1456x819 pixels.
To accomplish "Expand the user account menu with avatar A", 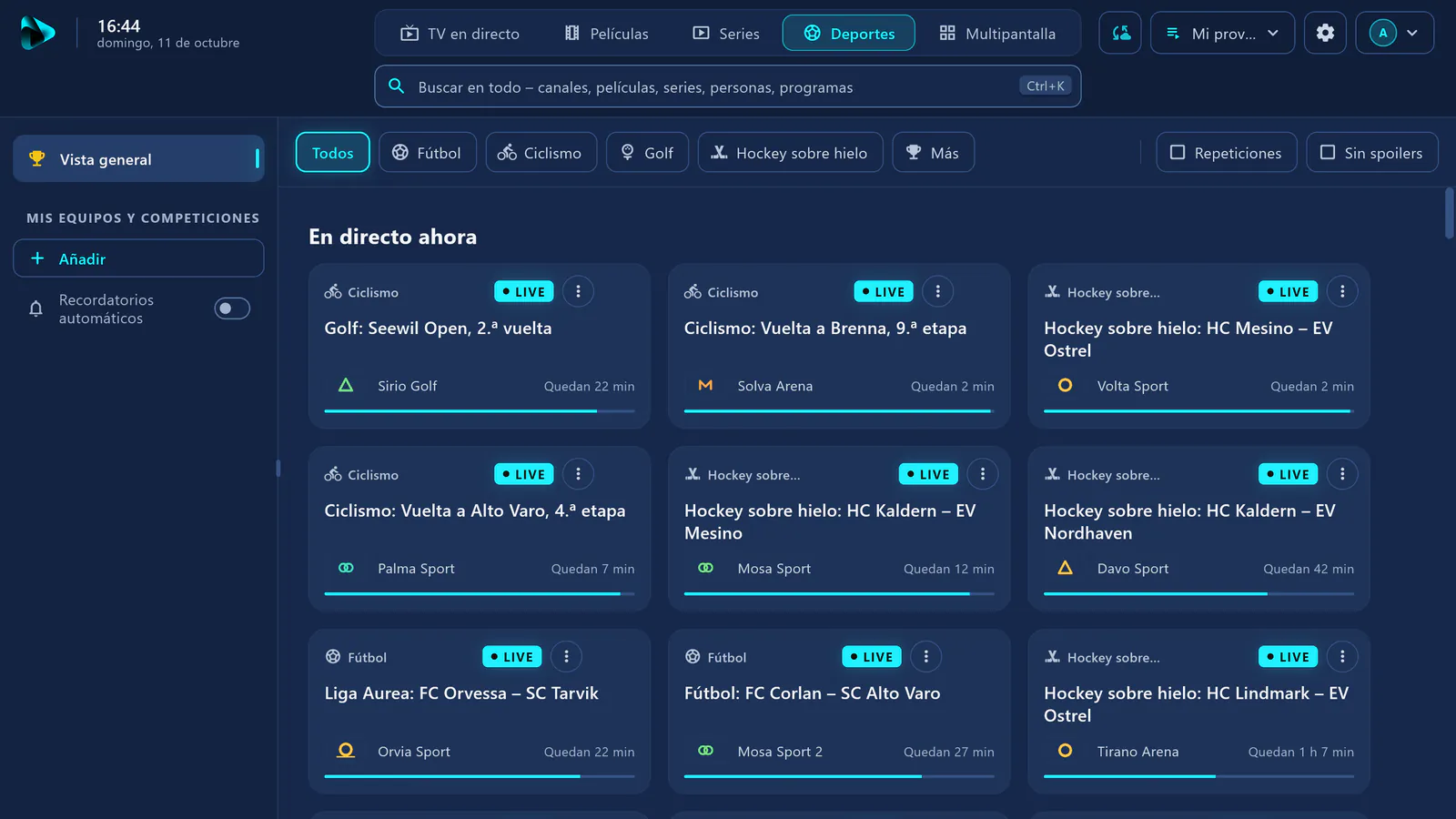I will 1394,33.
